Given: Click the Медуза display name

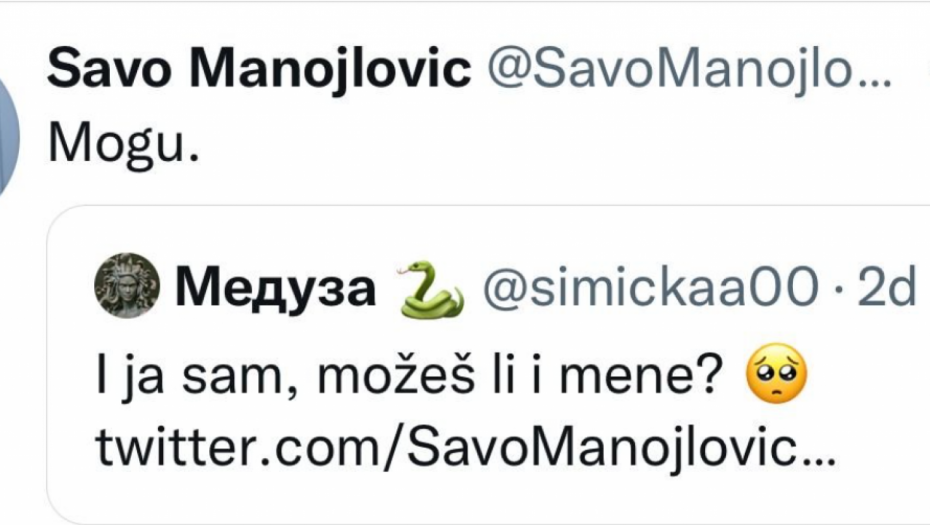Looking at the screenshot, I should [x=275, y=288].
